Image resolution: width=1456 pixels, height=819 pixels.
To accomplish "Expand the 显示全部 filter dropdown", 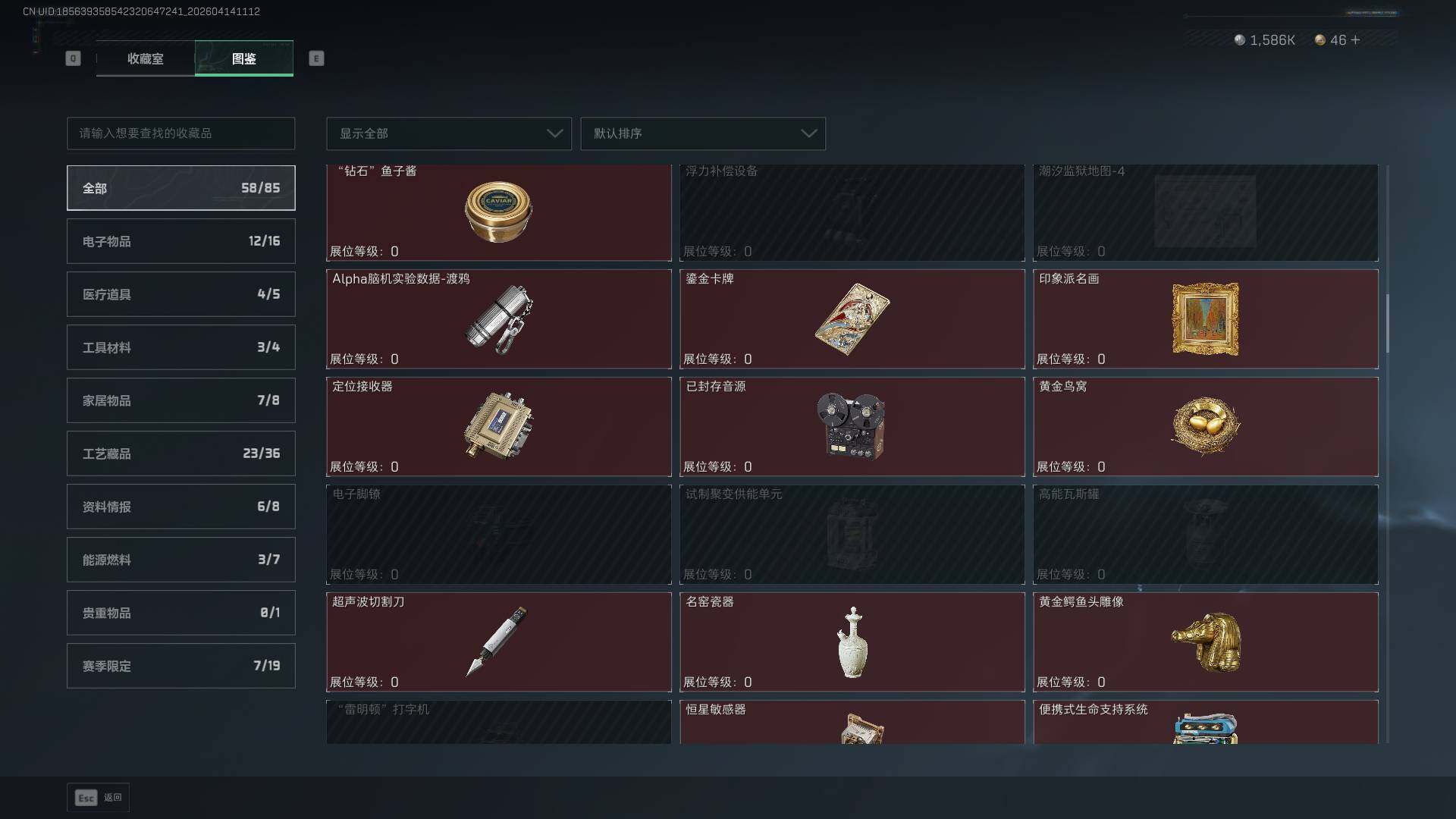I will tap(449, 133).
